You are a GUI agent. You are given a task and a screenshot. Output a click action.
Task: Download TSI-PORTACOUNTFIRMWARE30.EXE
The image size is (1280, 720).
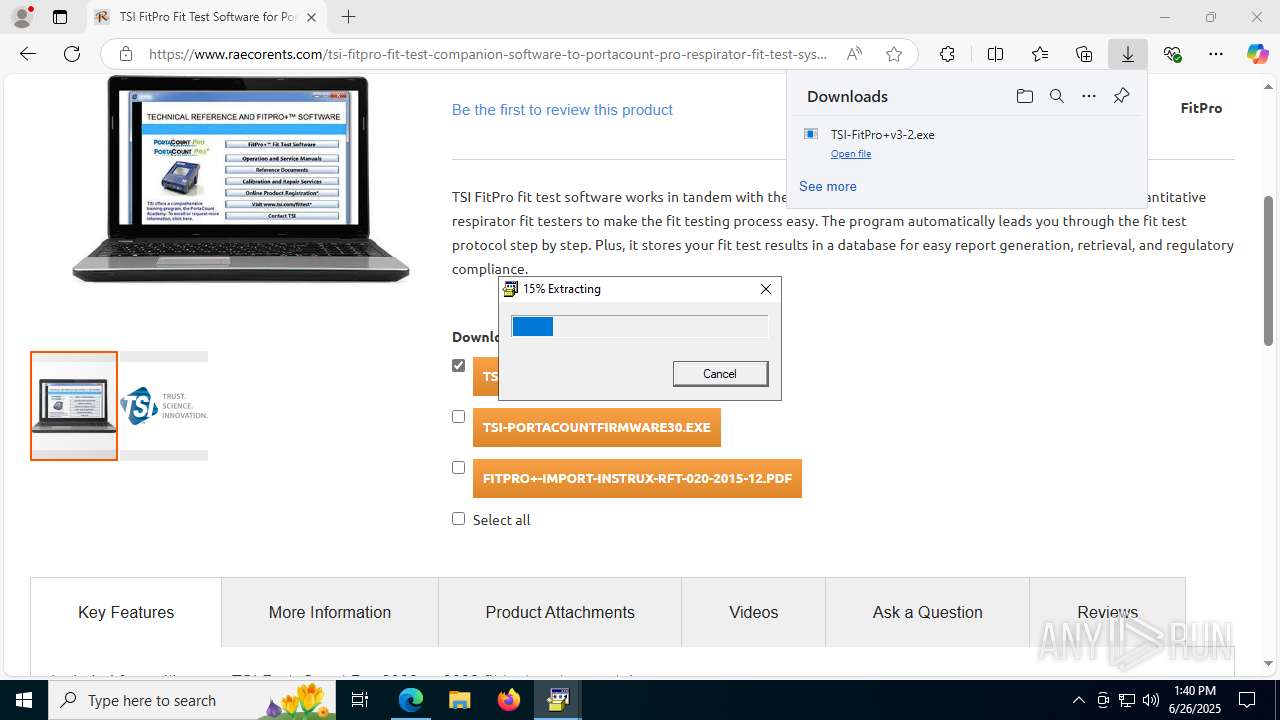coord(596,427)
